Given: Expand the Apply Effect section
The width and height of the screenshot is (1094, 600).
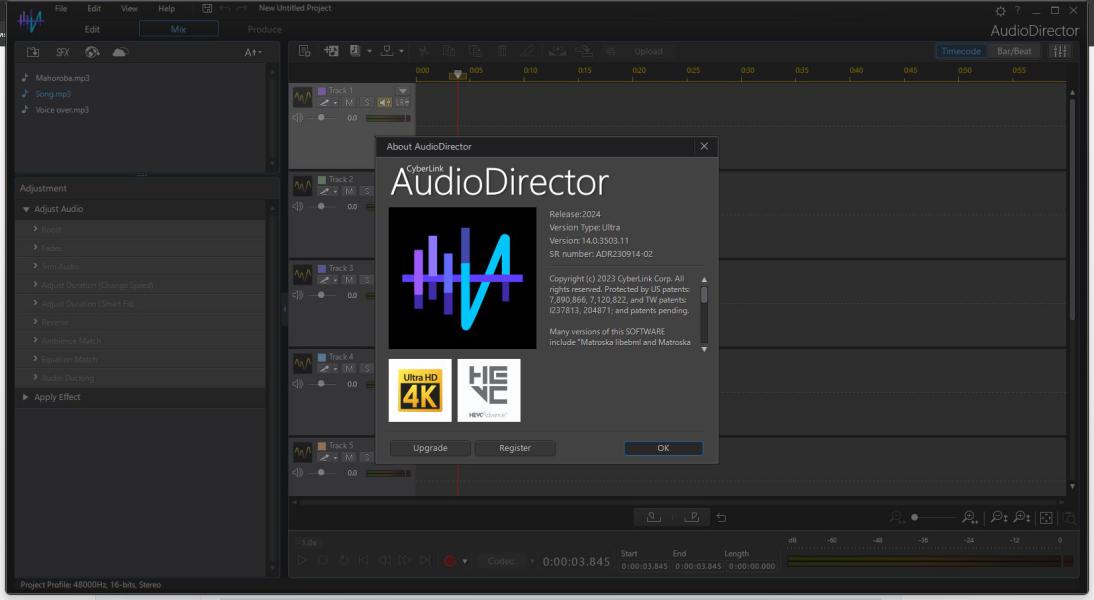Looking at the screenshot, I should pos(26,397).
